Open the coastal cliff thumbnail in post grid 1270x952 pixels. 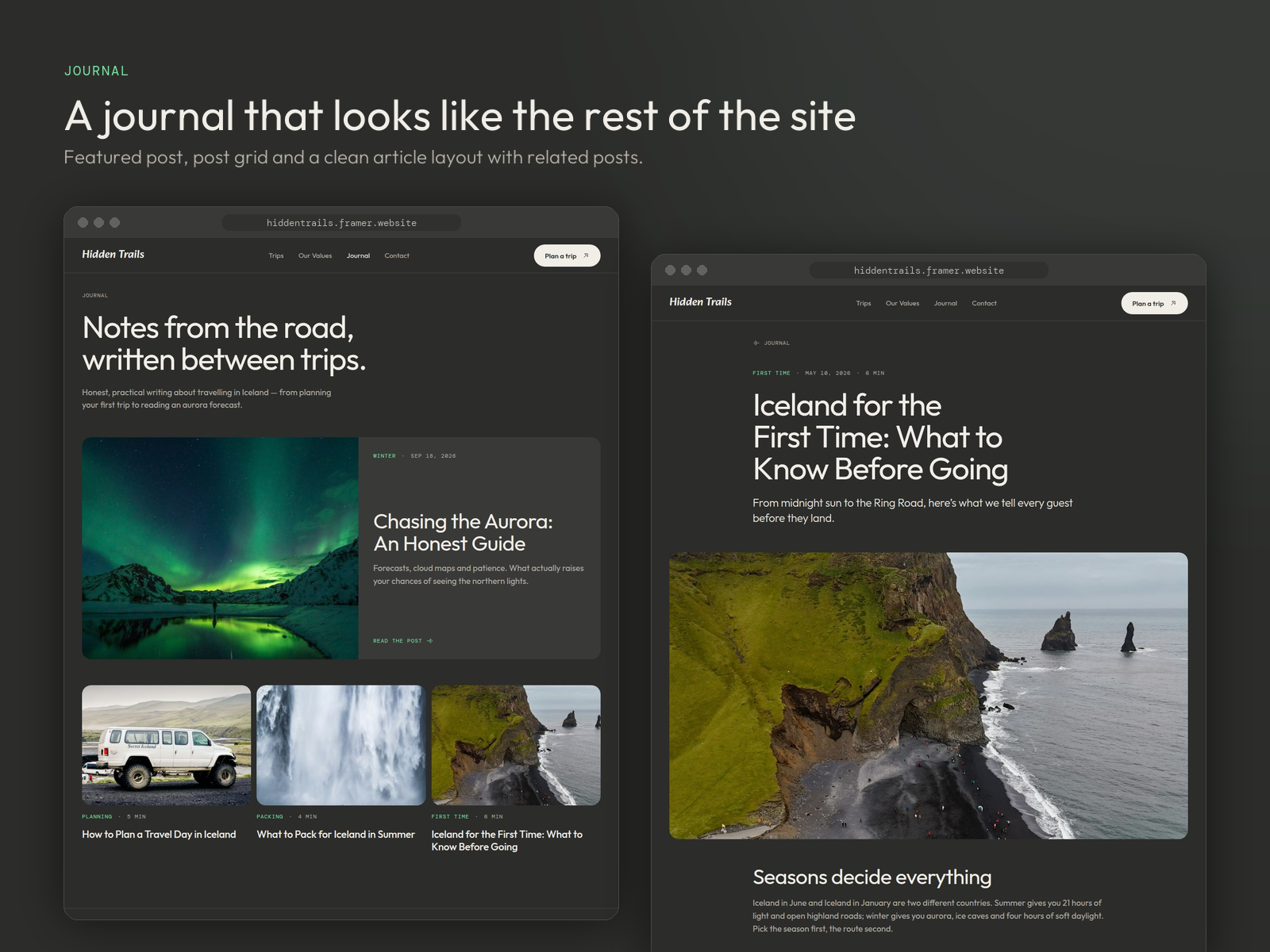(516, 746)
